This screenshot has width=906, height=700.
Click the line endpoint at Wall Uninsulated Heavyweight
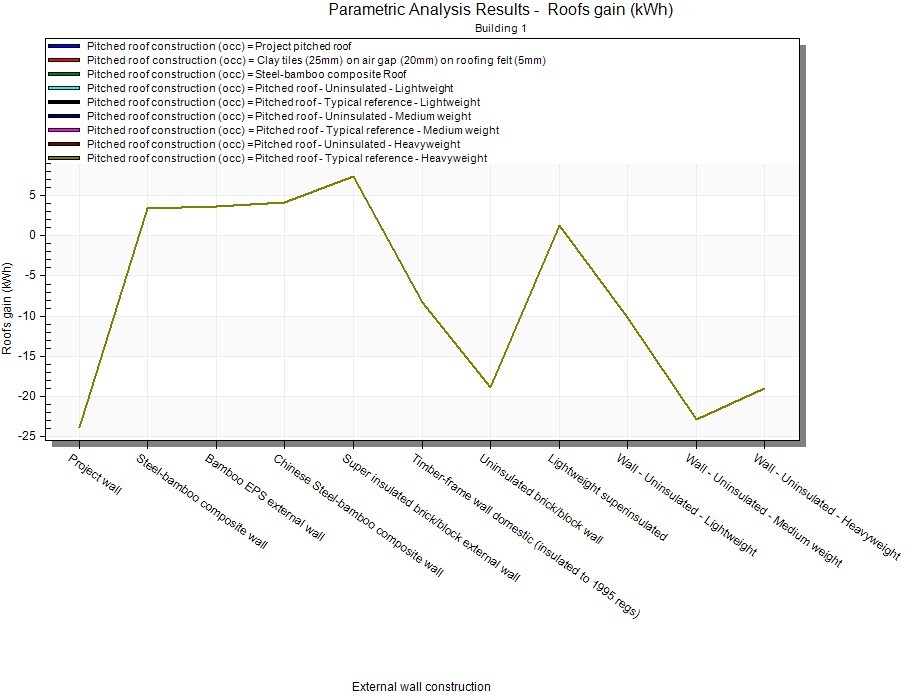(x=764, y=389)
